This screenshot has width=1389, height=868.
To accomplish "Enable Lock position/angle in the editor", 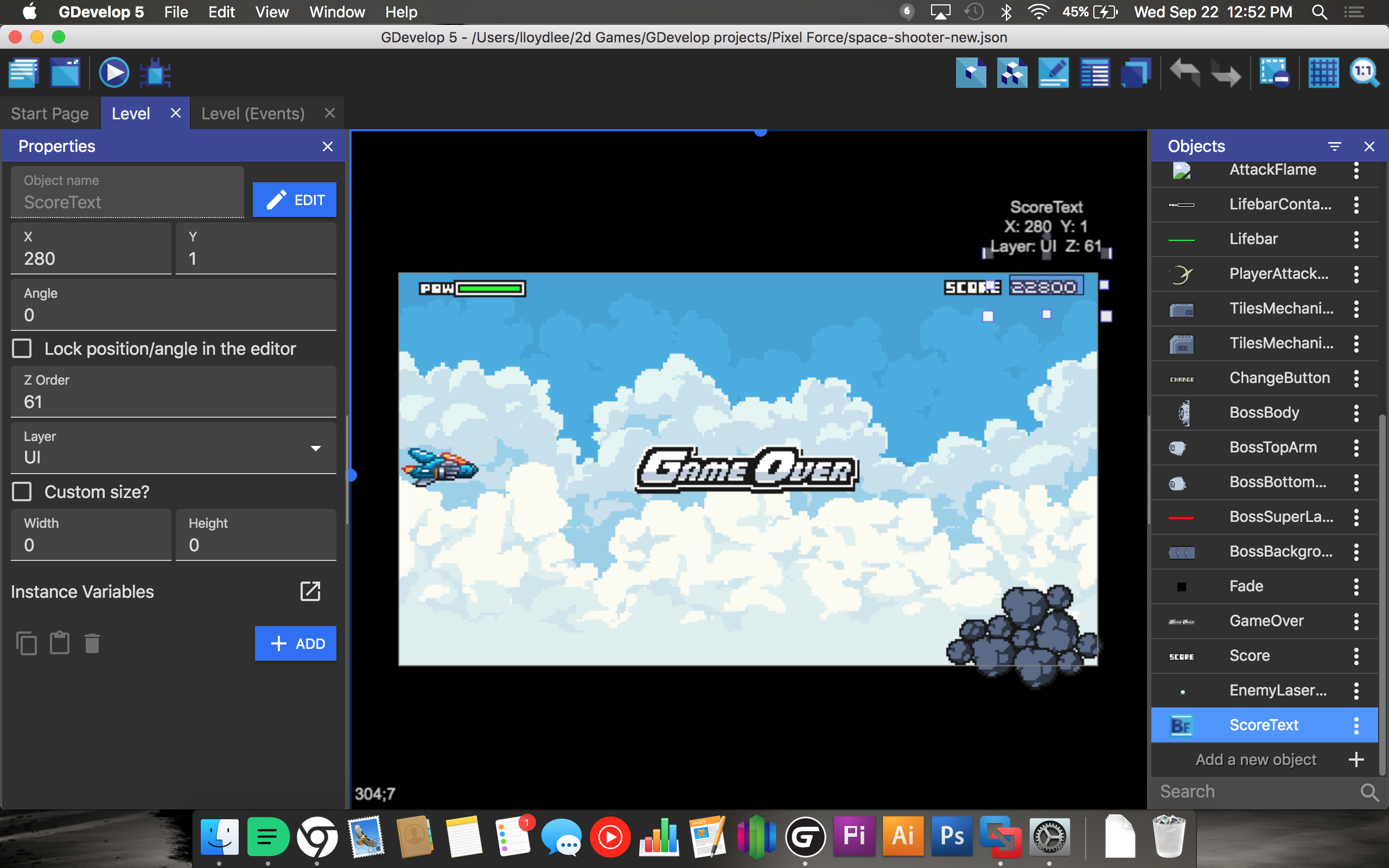I will click(x=22, y=348).
